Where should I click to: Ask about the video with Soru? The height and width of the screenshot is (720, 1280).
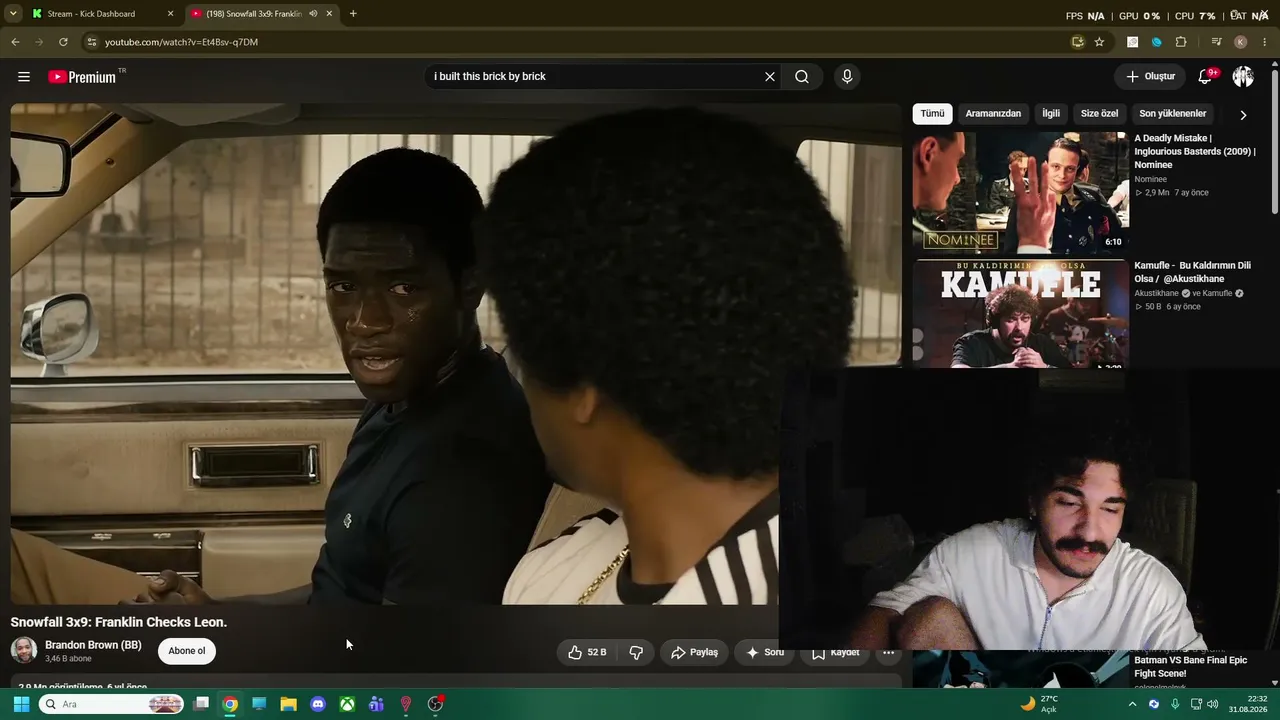(x=765, y=652)
